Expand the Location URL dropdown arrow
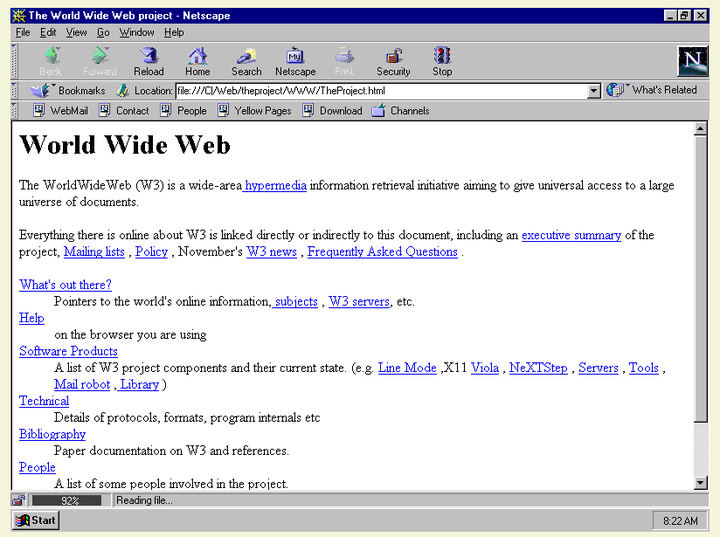This screenshot has width=720, height=537. 594,91
